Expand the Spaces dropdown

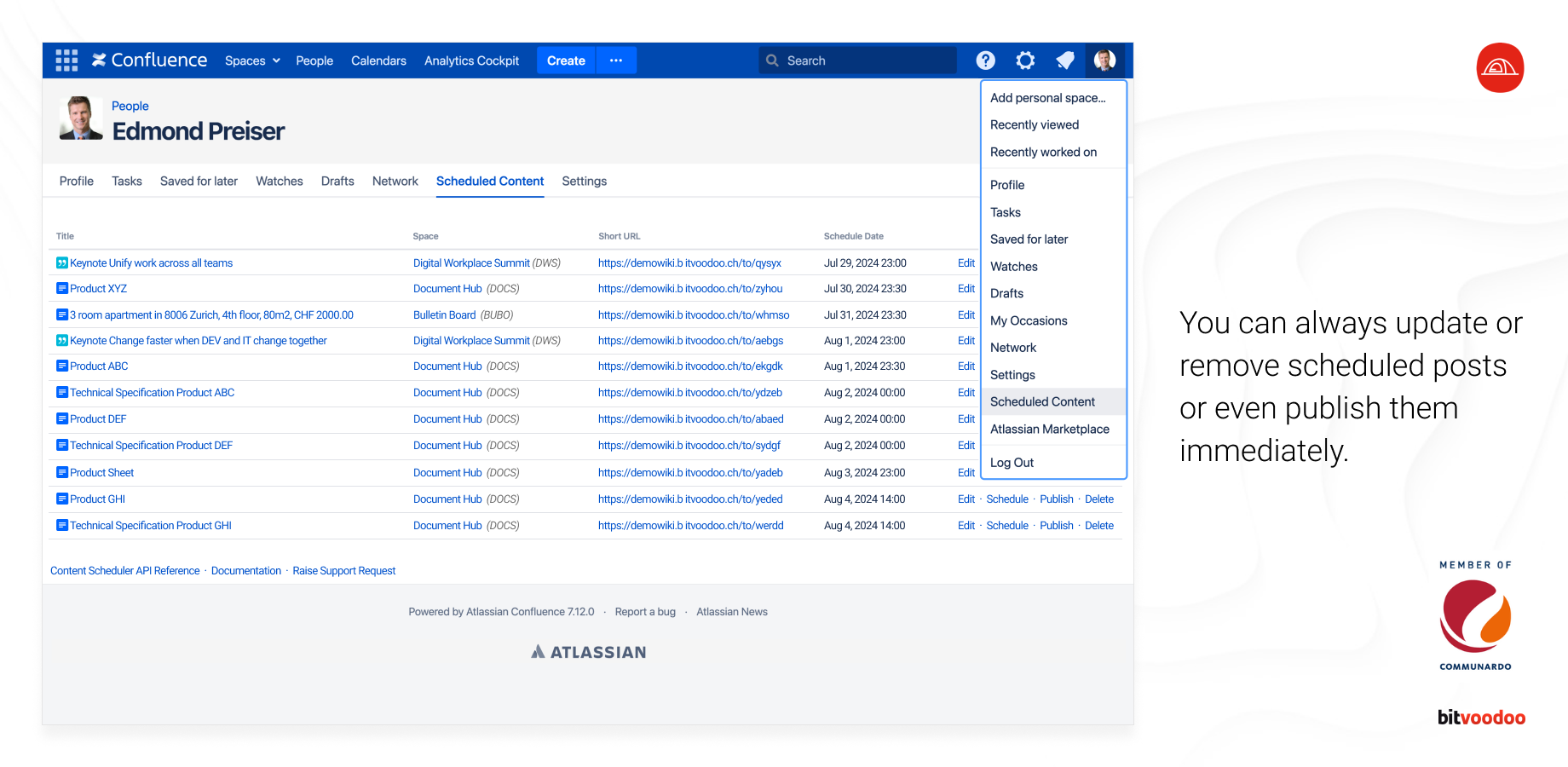point(252,61)
